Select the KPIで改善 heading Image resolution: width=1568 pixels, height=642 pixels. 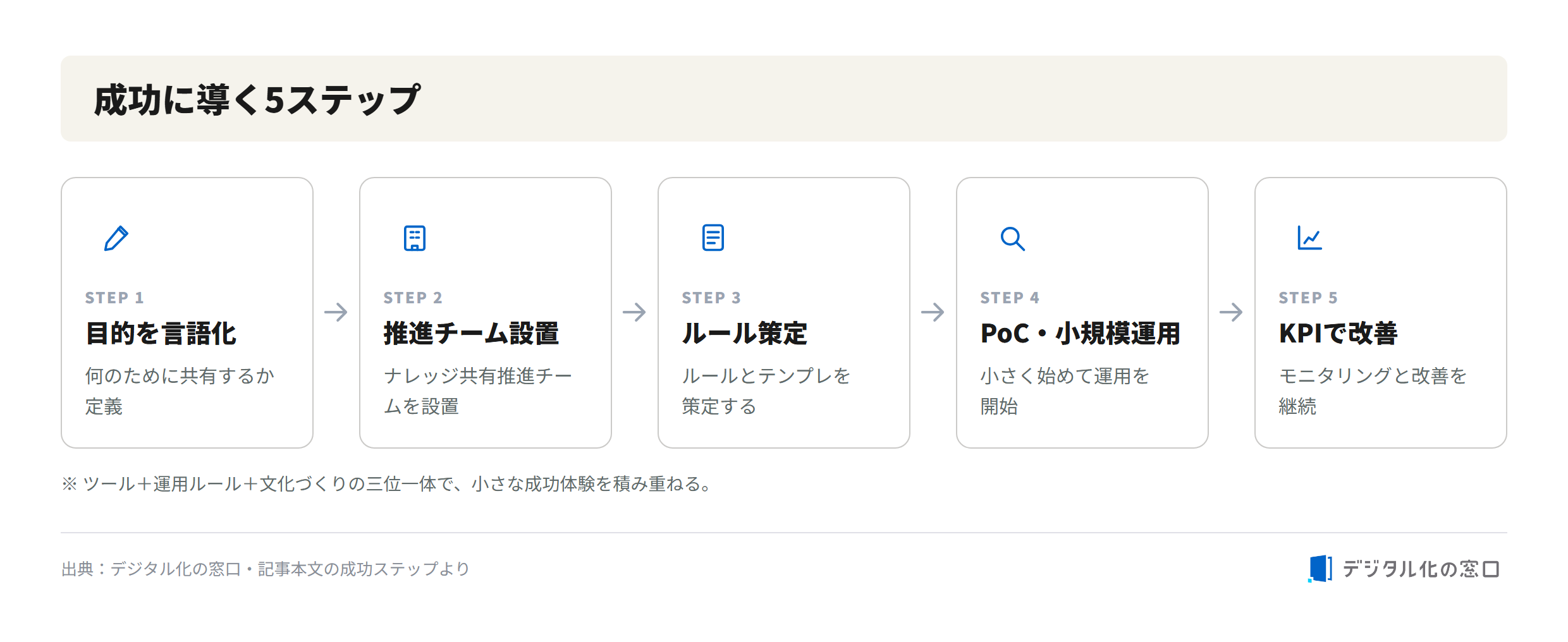(x=1338, y=334)
